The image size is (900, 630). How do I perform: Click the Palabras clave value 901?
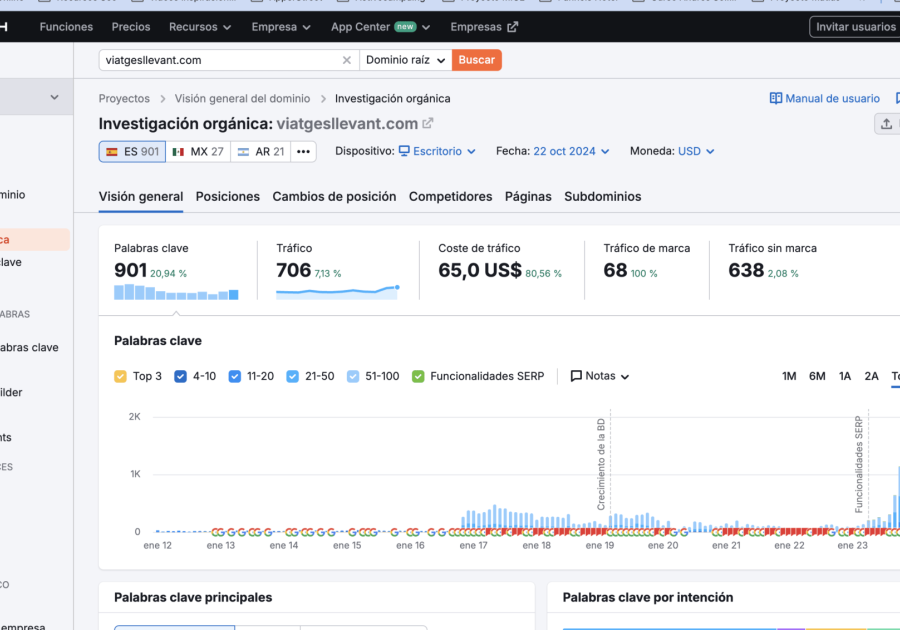131,270
